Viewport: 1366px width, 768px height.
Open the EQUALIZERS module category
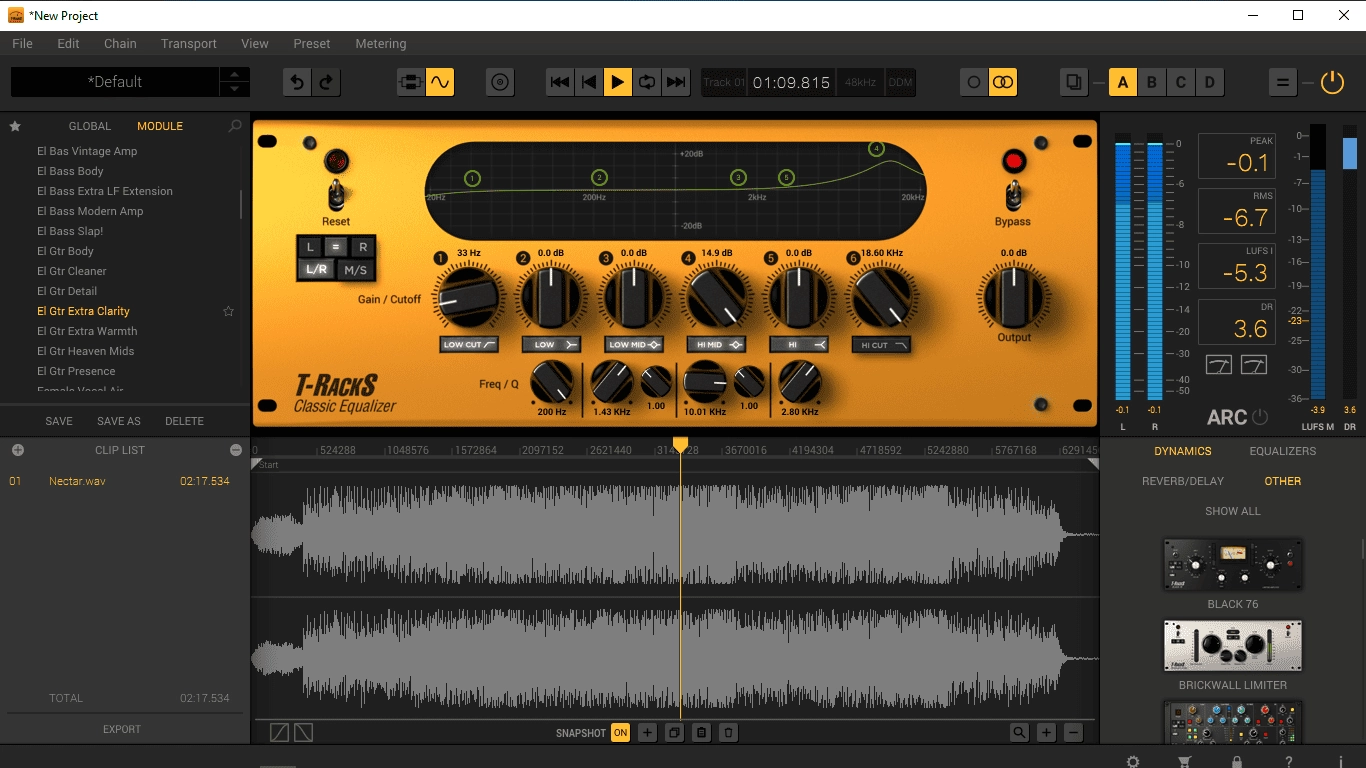(1283, 451)
